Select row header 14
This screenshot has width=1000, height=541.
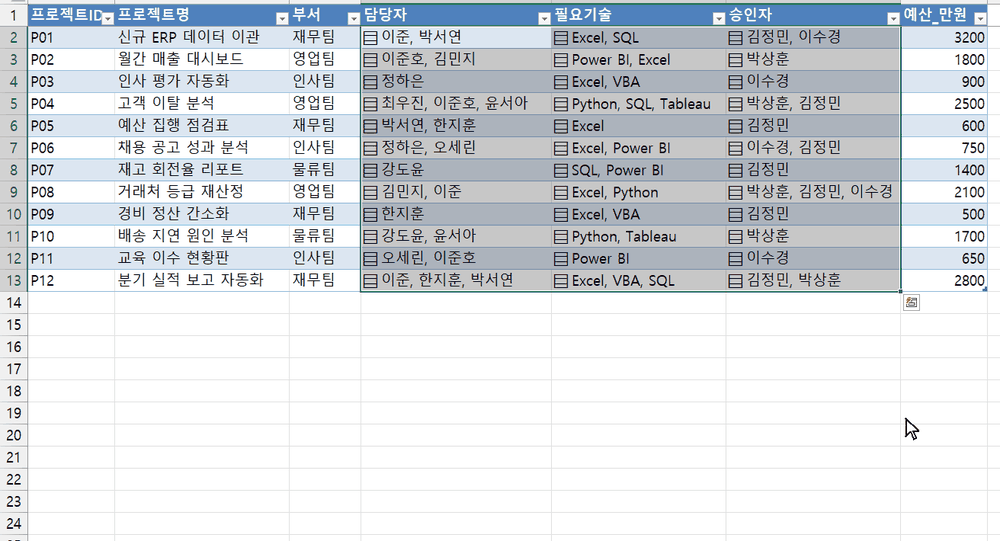tap(13, 302)
